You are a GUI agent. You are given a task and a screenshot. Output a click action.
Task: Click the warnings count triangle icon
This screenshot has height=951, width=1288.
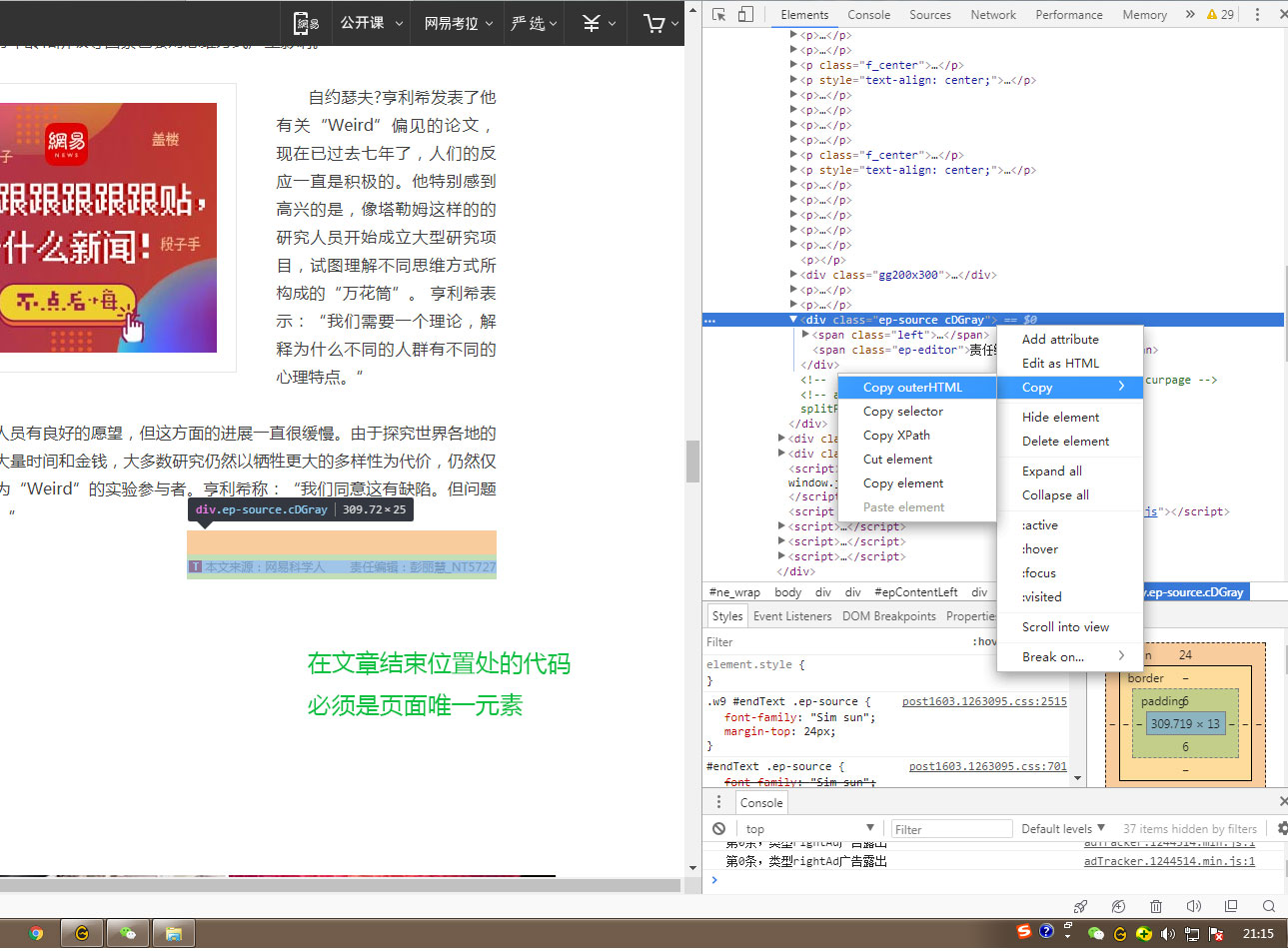(x=1212, y=15)
